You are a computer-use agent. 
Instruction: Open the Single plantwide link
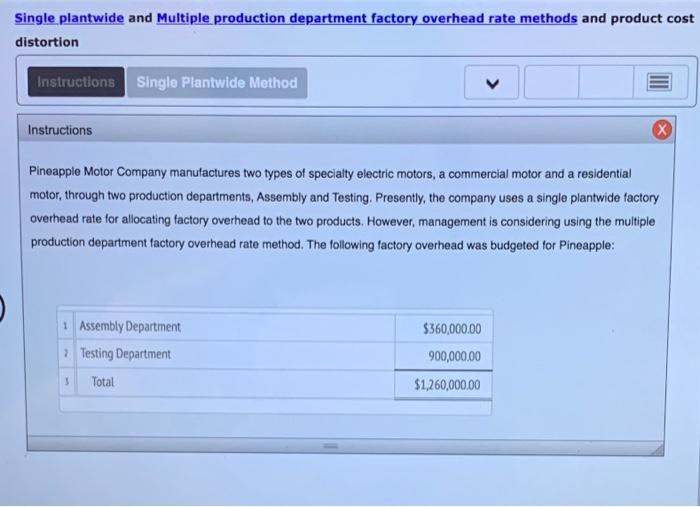pyautogui.click(x=69, y=18)
